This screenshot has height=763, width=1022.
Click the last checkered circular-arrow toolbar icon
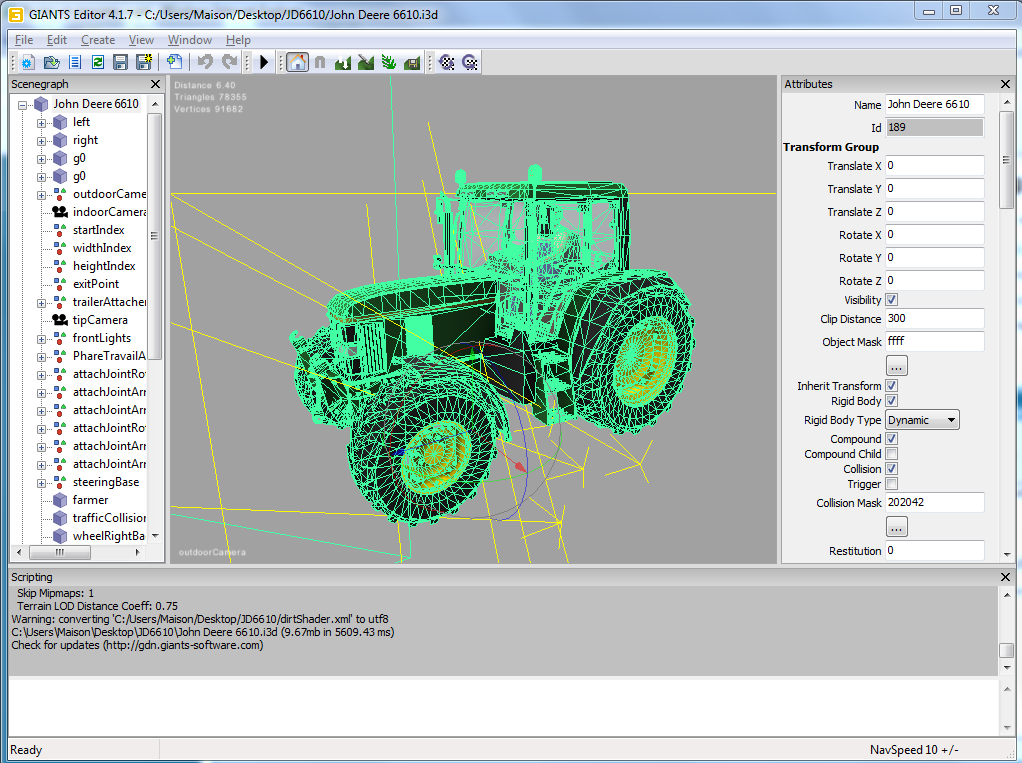click(470, 63)
